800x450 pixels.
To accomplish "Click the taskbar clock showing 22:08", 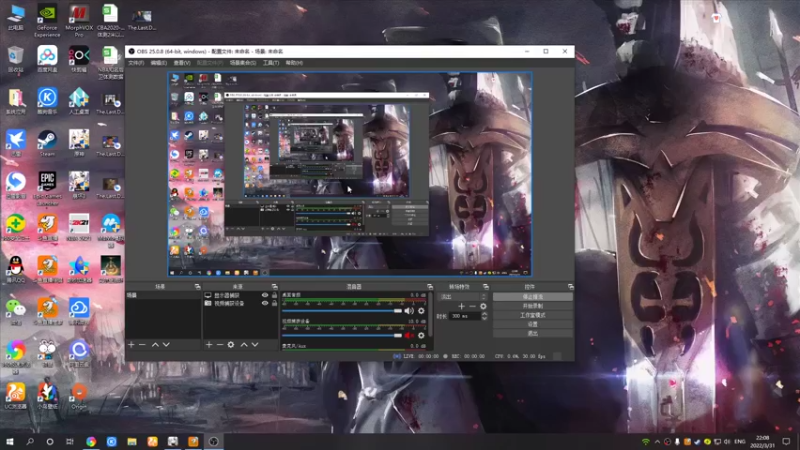I will (x=763, y=441).
